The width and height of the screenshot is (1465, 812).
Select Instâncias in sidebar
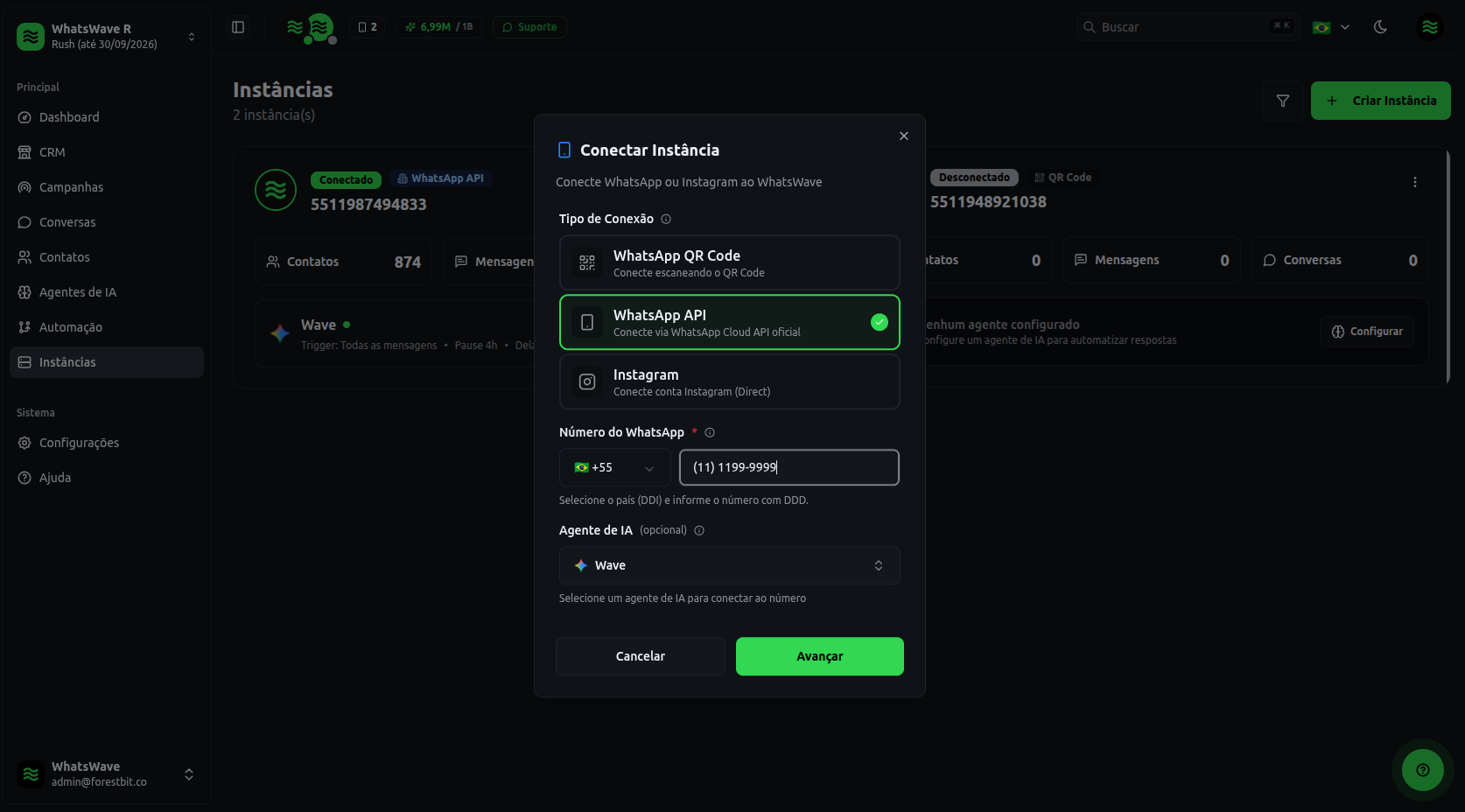coord(106,362)
